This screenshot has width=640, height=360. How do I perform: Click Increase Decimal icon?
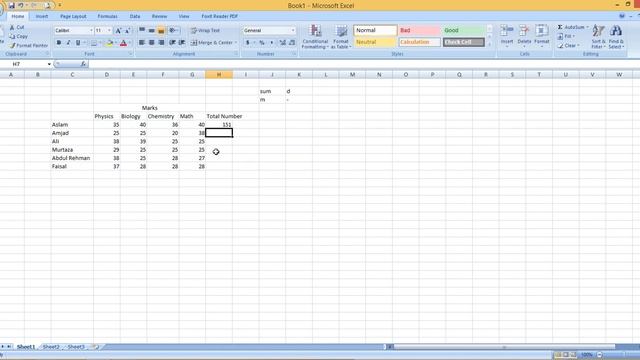point(282,42)
